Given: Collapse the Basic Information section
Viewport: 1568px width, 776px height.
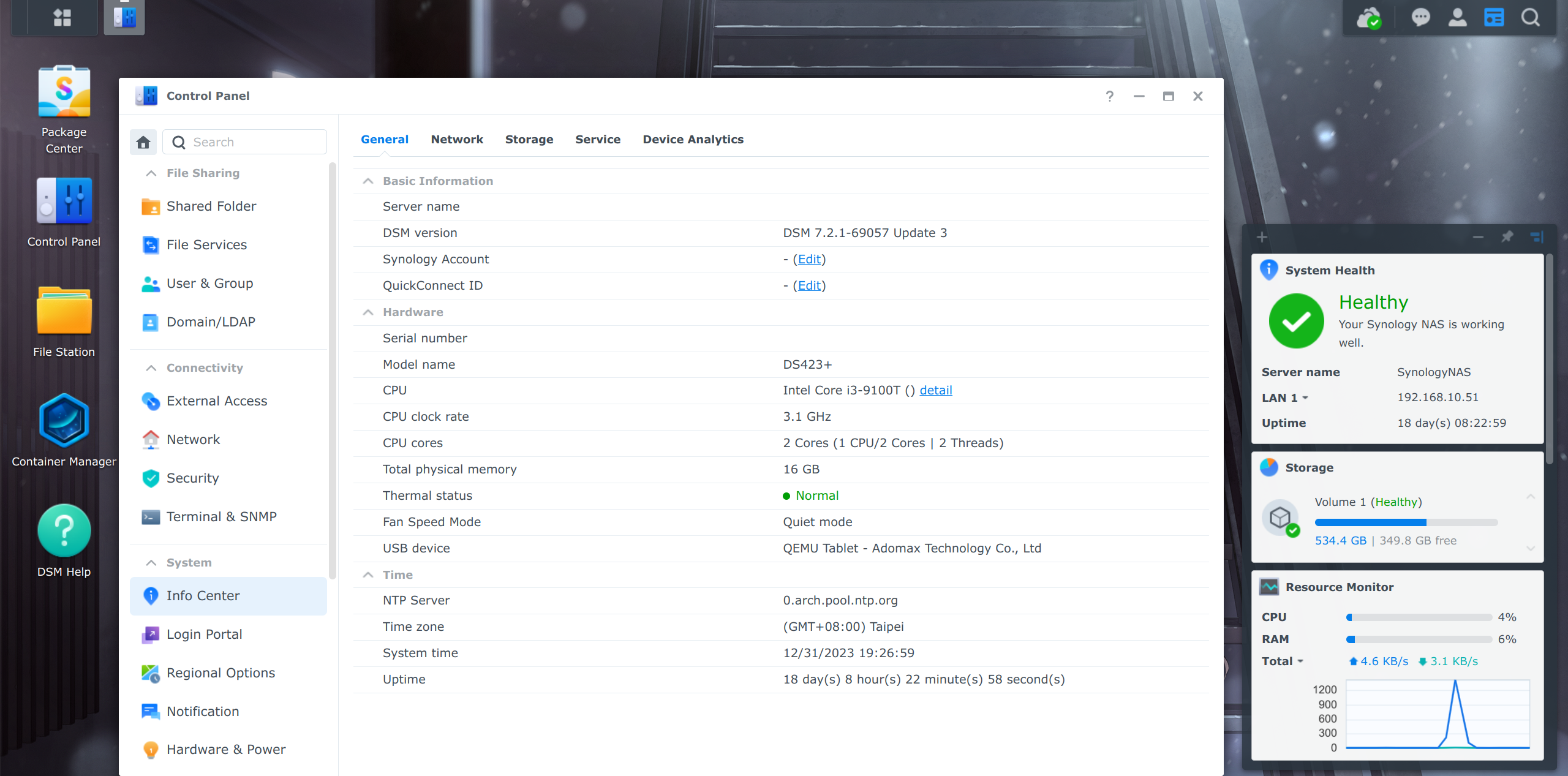Looking at the screenshot, I should [368, 181].
